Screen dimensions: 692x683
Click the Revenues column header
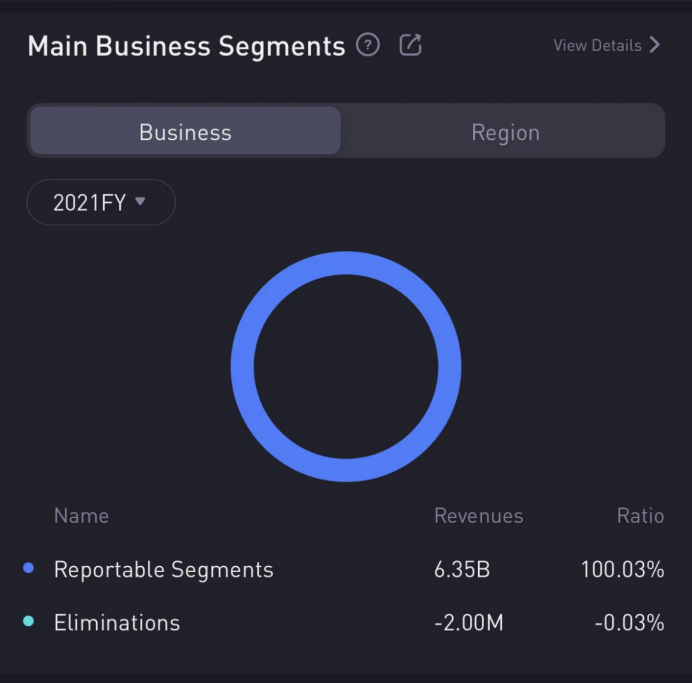478,516
